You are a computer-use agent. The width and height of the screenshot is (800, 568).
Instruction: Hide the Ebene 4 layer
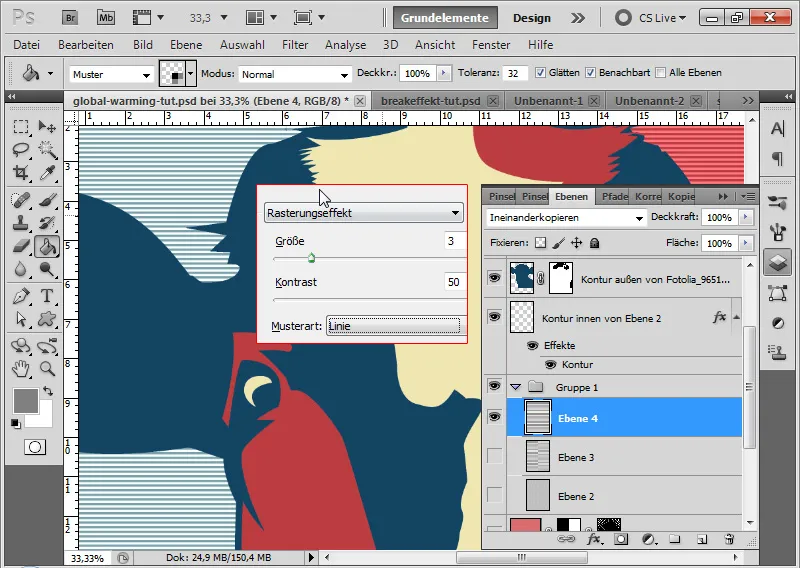pyautogui.click(x=494, y=417)
